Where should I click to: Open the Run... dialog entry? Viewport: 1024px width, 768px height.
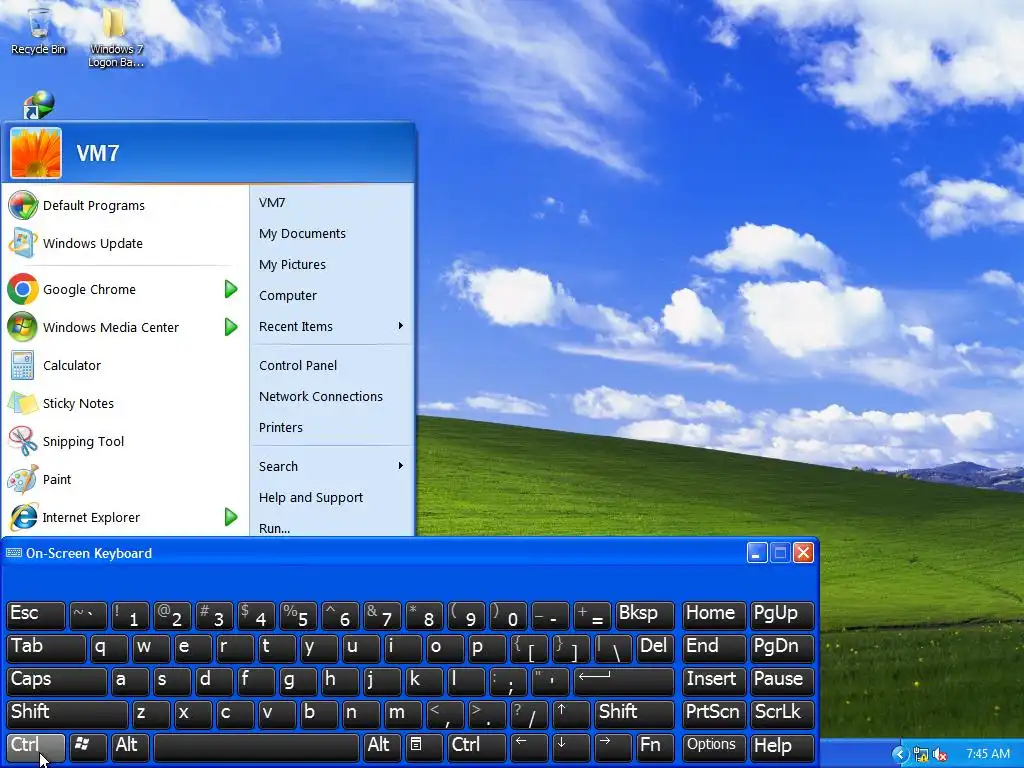332,528
